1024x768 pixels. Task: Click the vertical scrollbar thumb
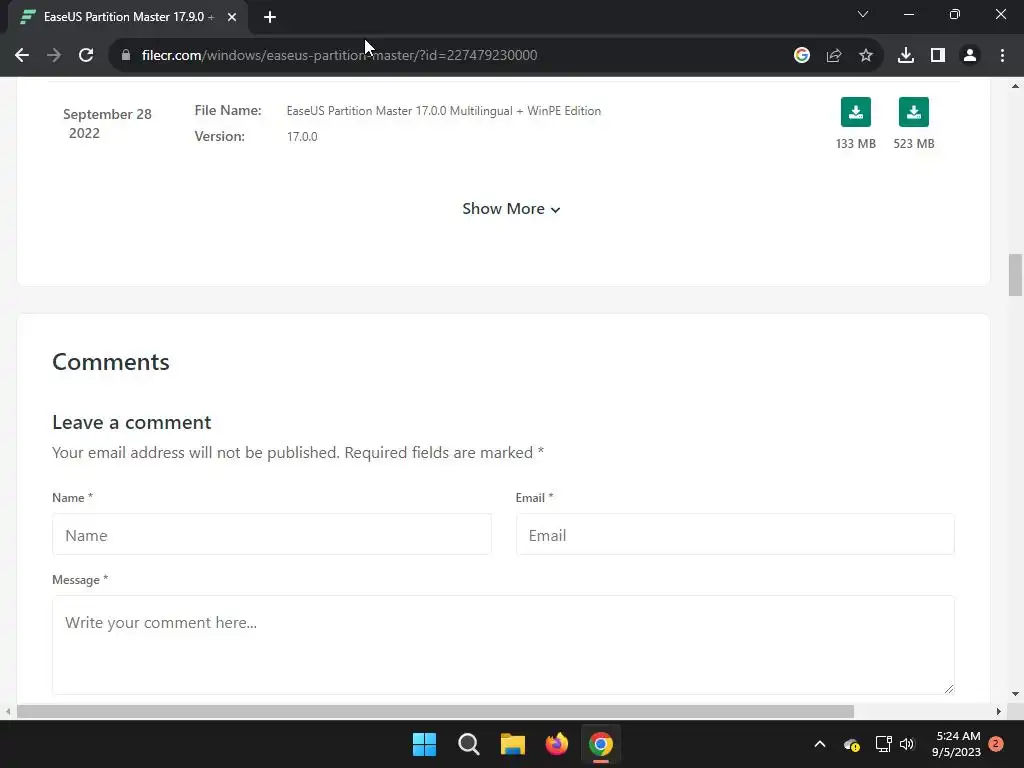[x=1016, y=275]
